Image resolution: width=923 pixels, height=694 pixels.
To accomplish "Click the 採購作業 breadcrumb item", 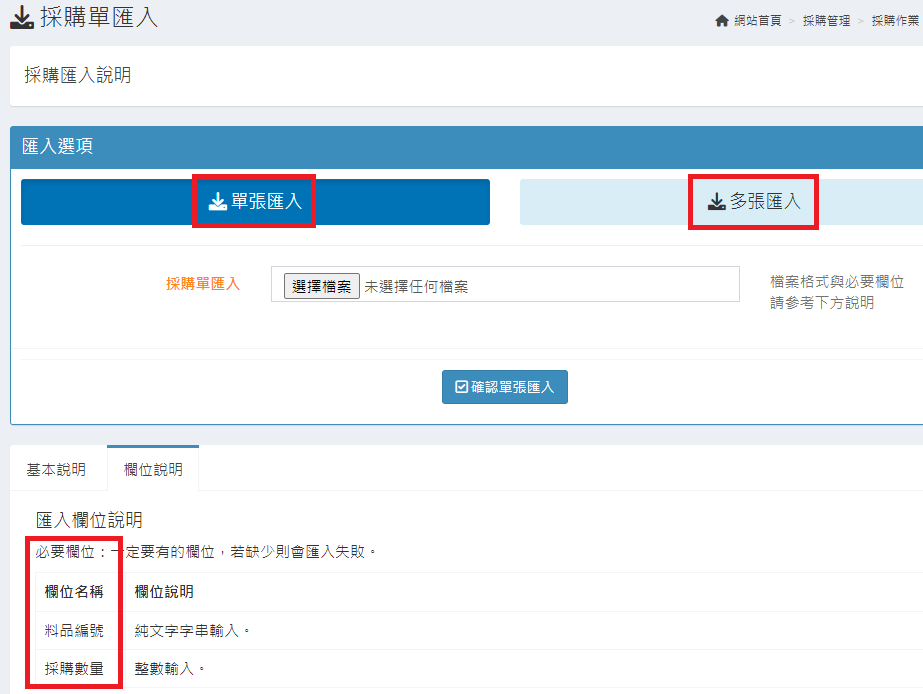I will tap(894, 21).
